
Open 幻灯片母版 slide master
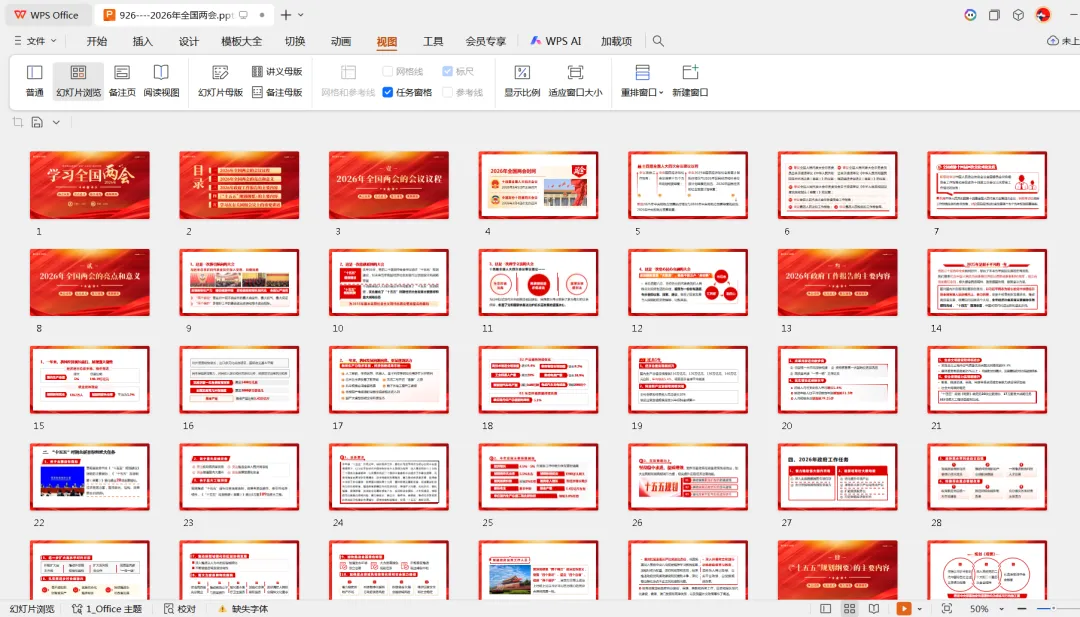(220, 81)
